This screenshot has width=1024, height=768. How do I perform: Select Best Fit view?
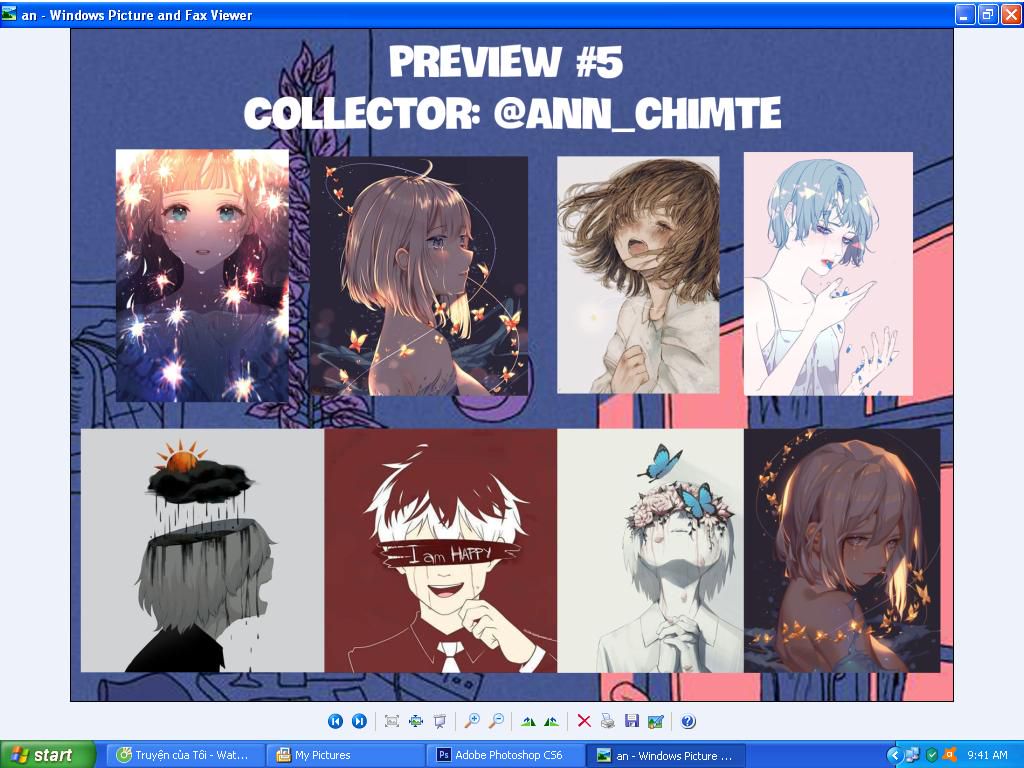click(392, 721)
